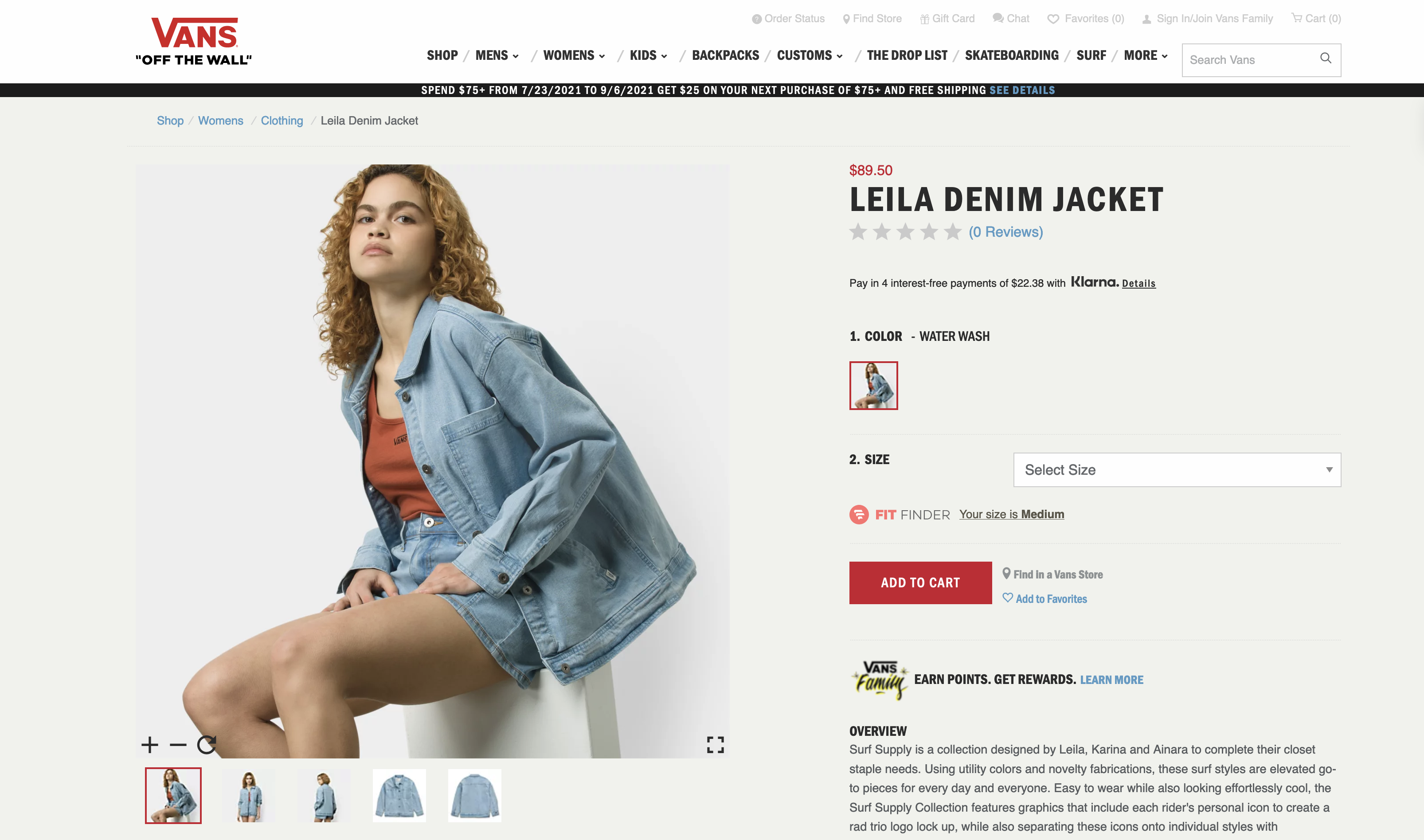
Task: Open the 0 Reviews link
Action: pos(1006,232)
